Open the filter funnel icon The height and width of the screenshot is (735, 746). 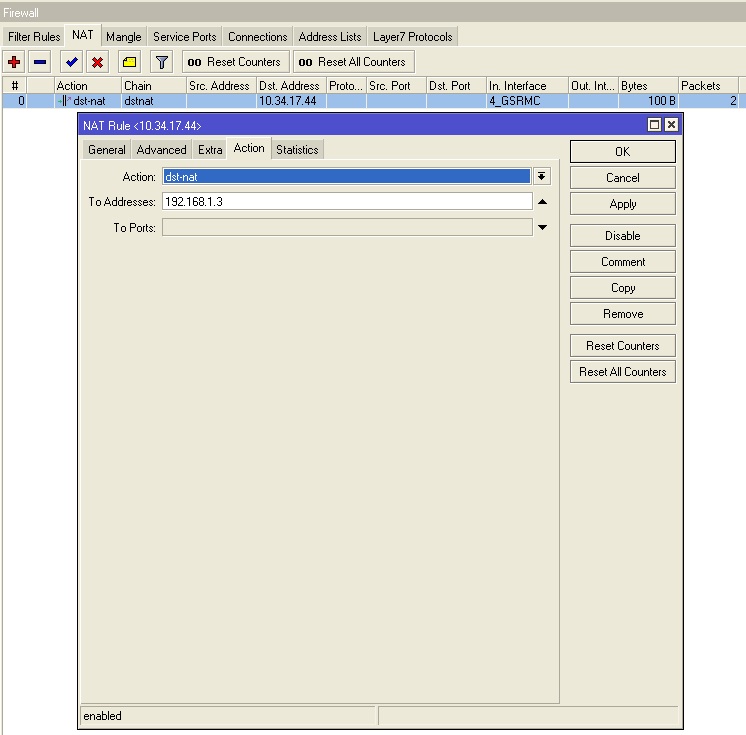(162, 62)
